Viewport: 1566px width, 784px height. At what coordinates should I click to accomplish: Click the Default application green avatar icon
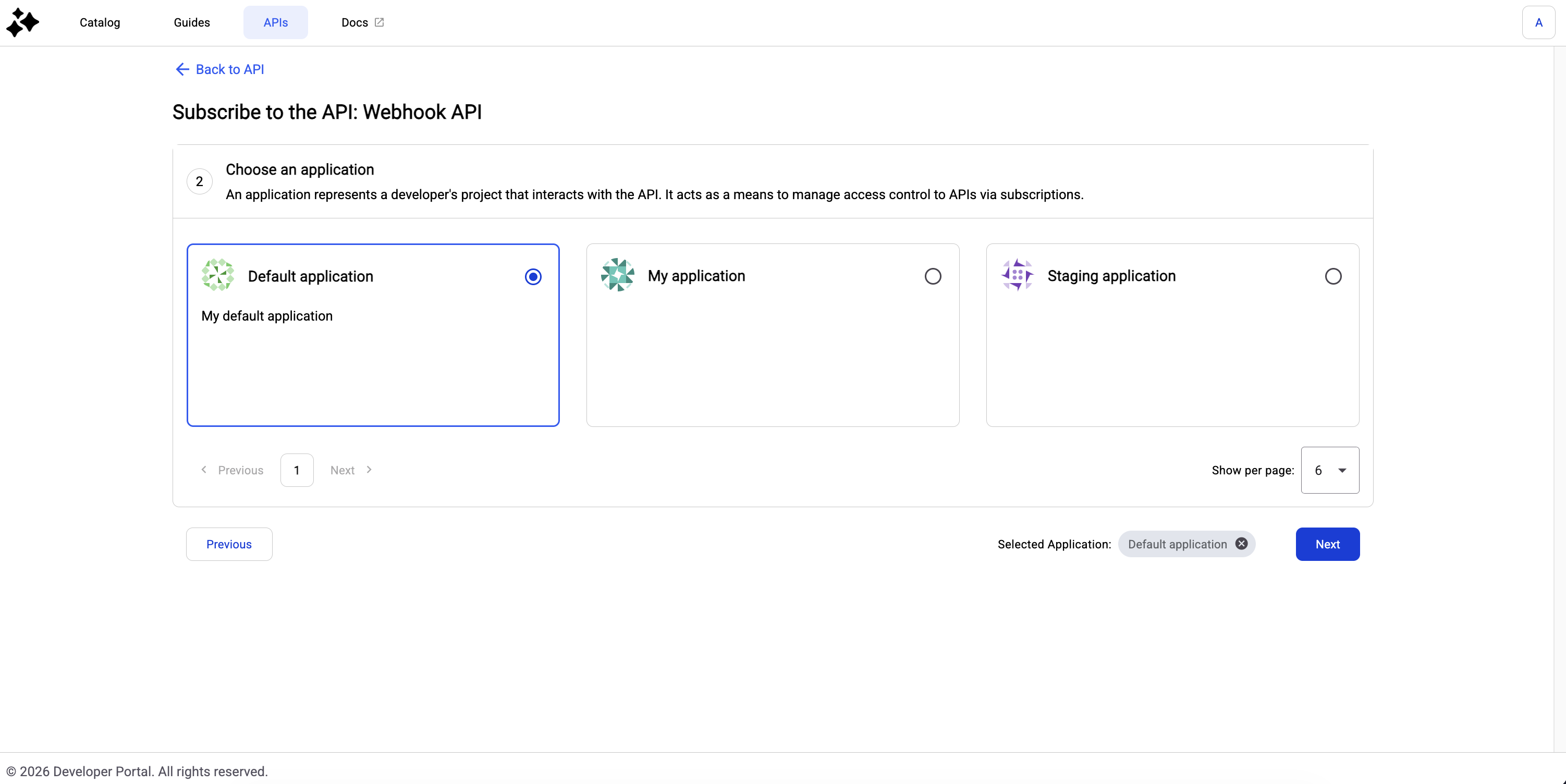217,275
